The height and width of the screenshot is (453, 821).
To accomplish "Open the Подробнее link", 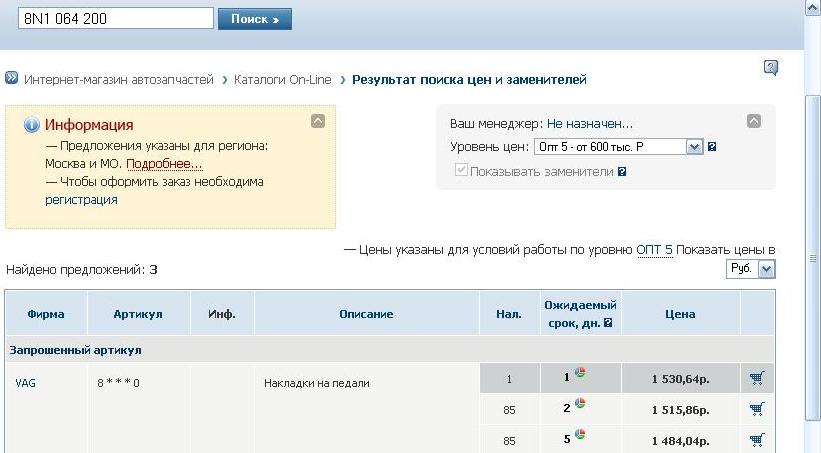I will coord(164,163).
